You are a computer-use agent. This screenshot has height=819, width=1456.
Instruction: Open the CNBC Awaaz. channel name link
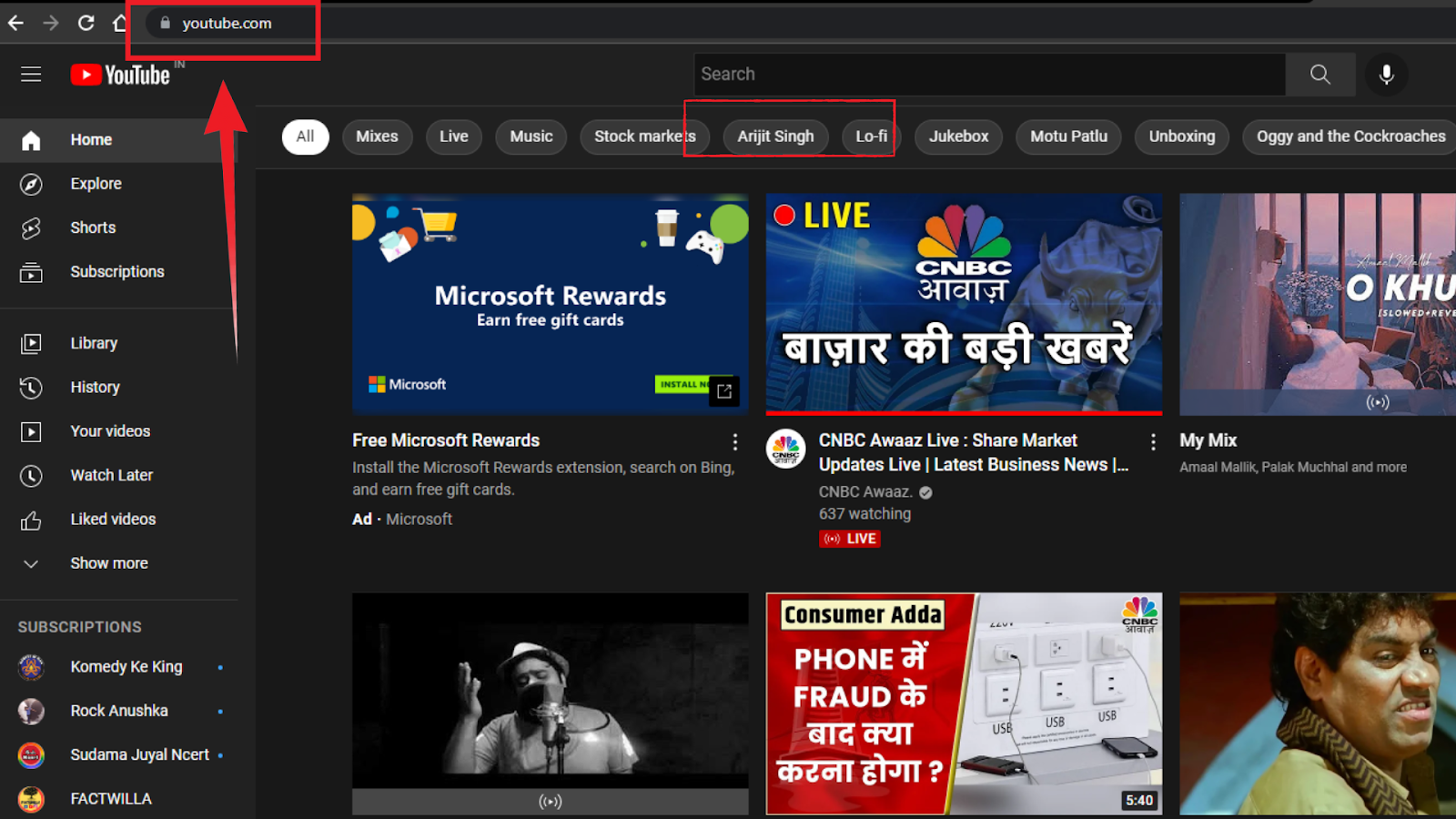(x=865, y=492)
